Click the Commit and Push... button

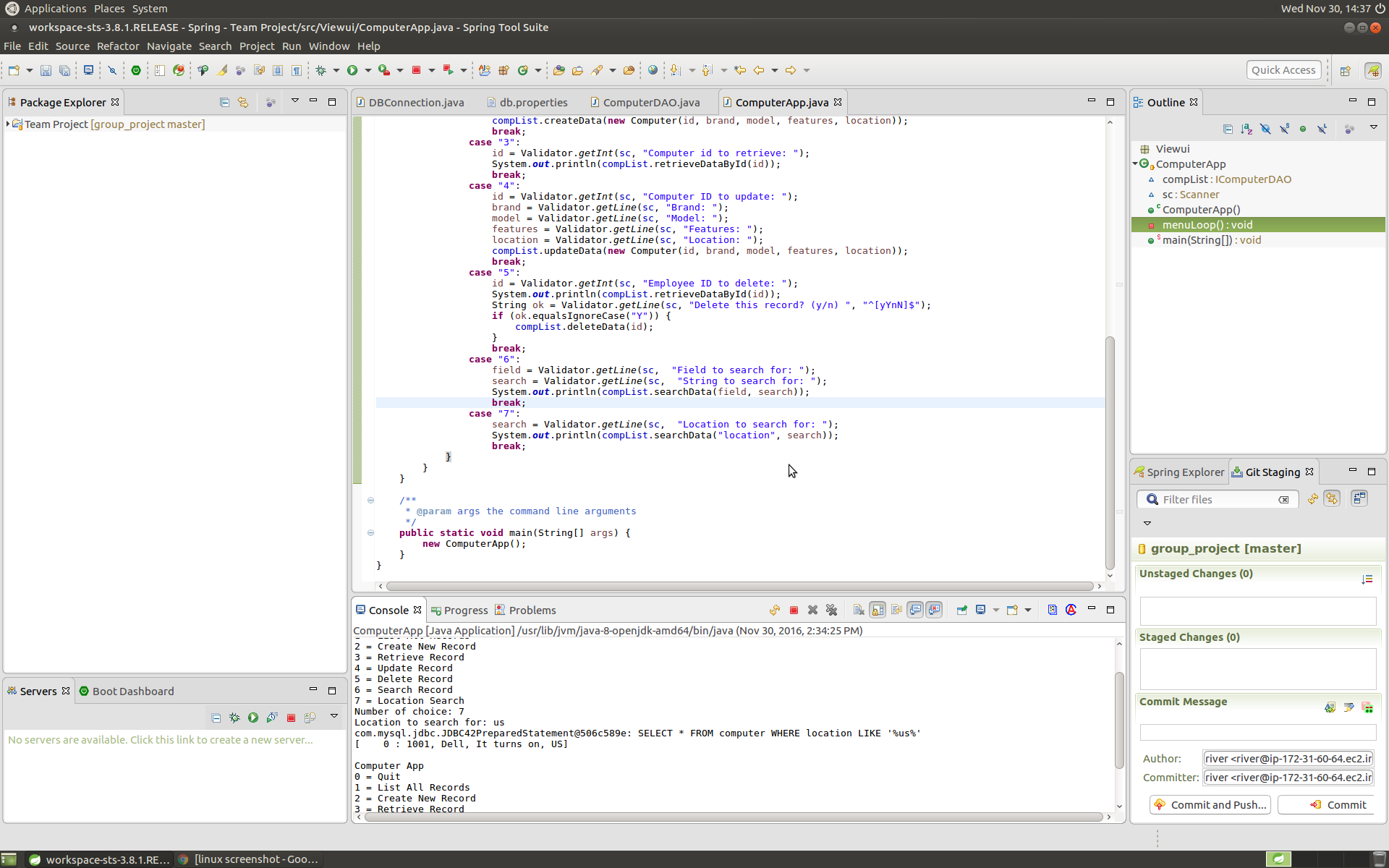(1210, 805)
